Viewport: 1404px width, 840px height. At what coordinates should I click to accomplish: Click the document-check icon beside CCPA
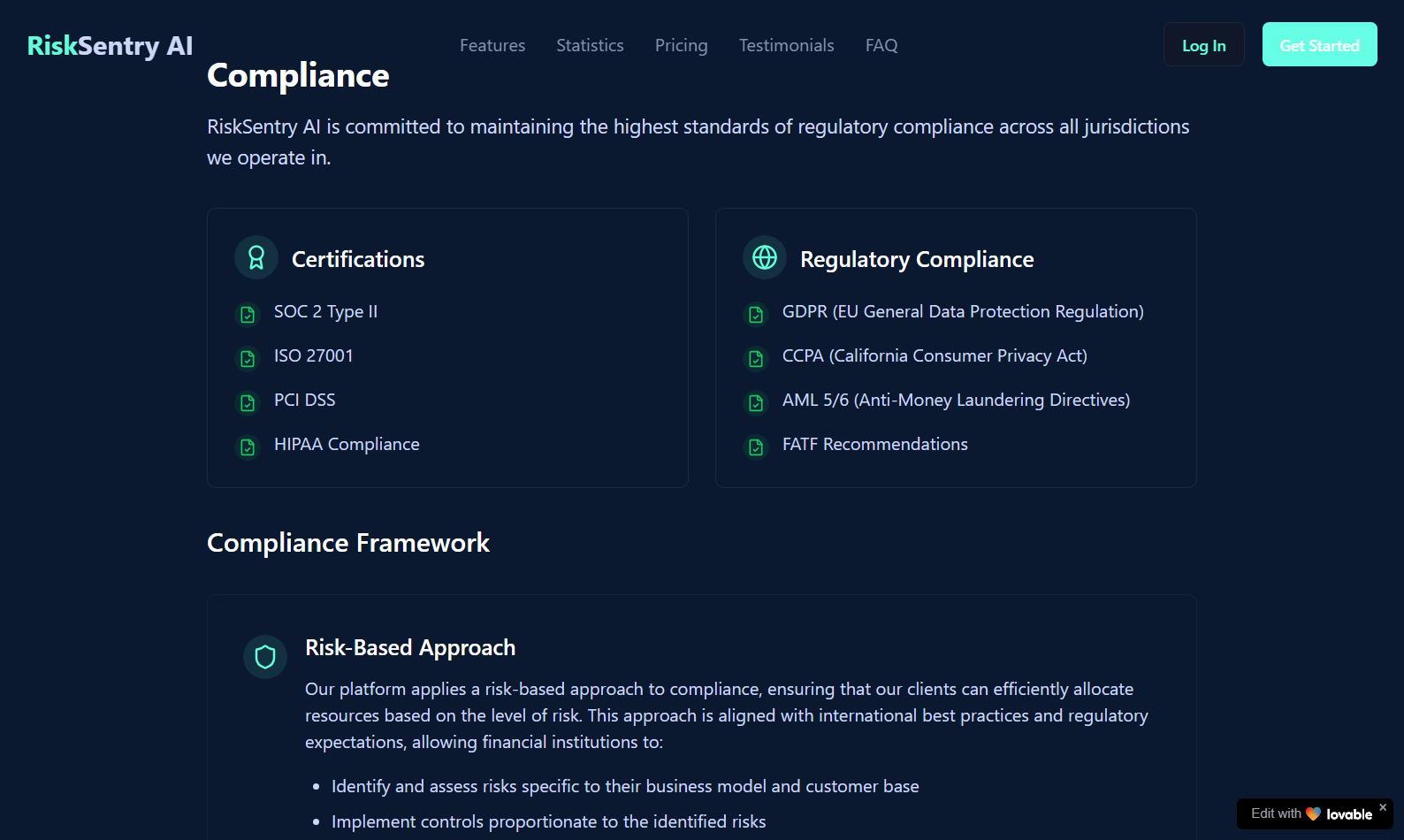[756, 358]
